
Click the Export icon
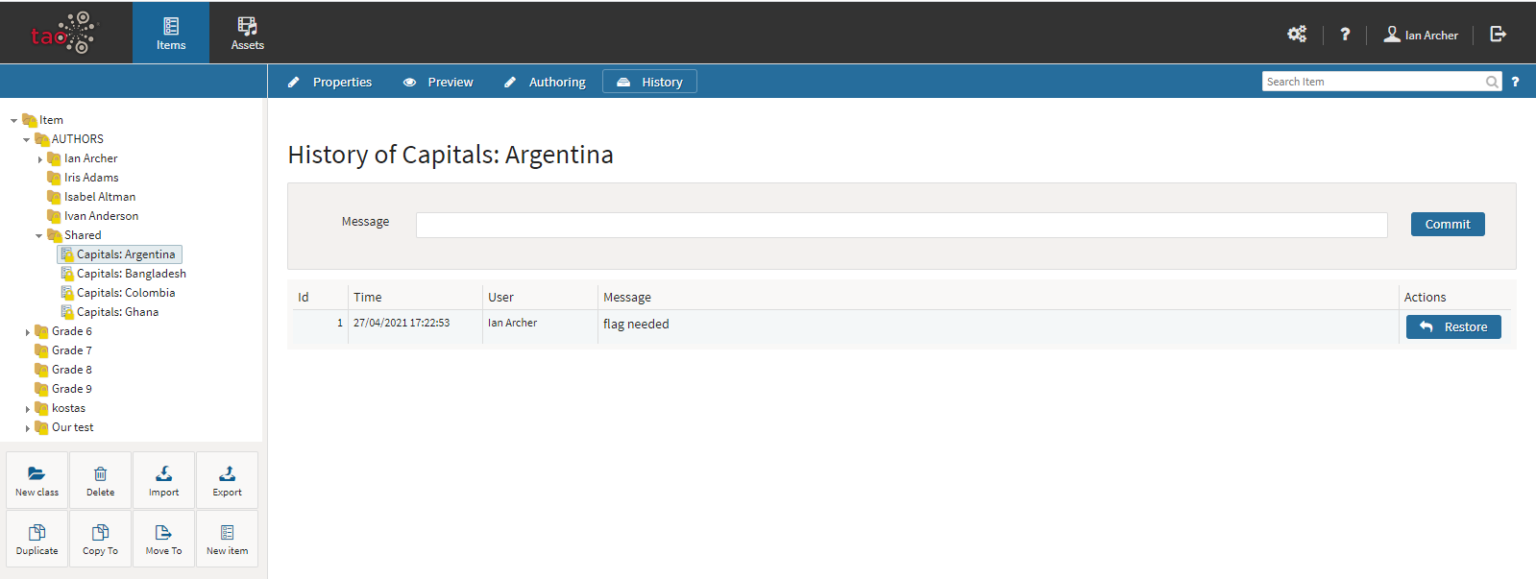pyautogui.click(x=227, y=474)
